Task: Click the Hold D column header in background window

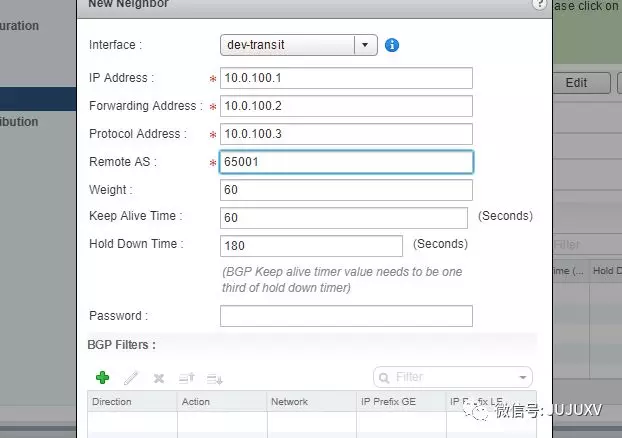Action: click(607, 271)
